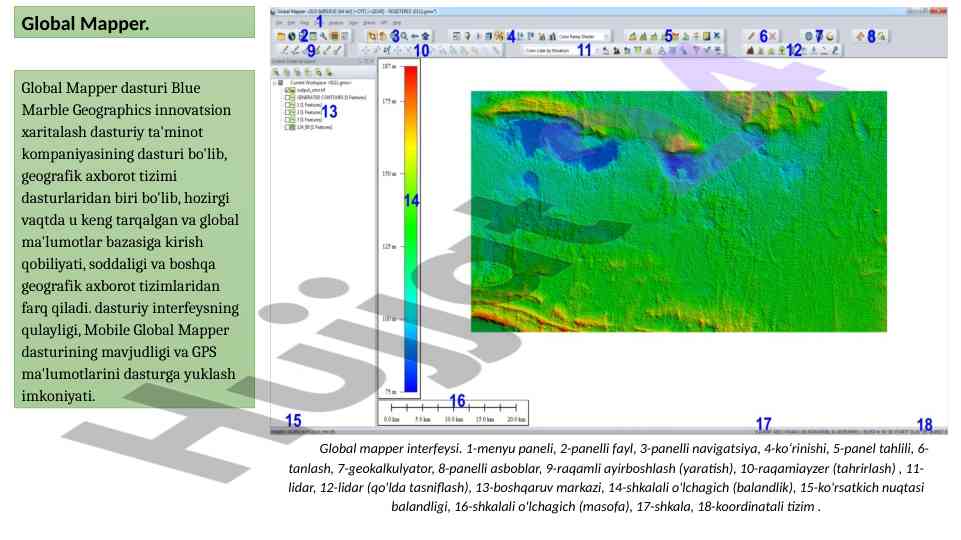Open the Color Ramp Shader dropdown

583,36
